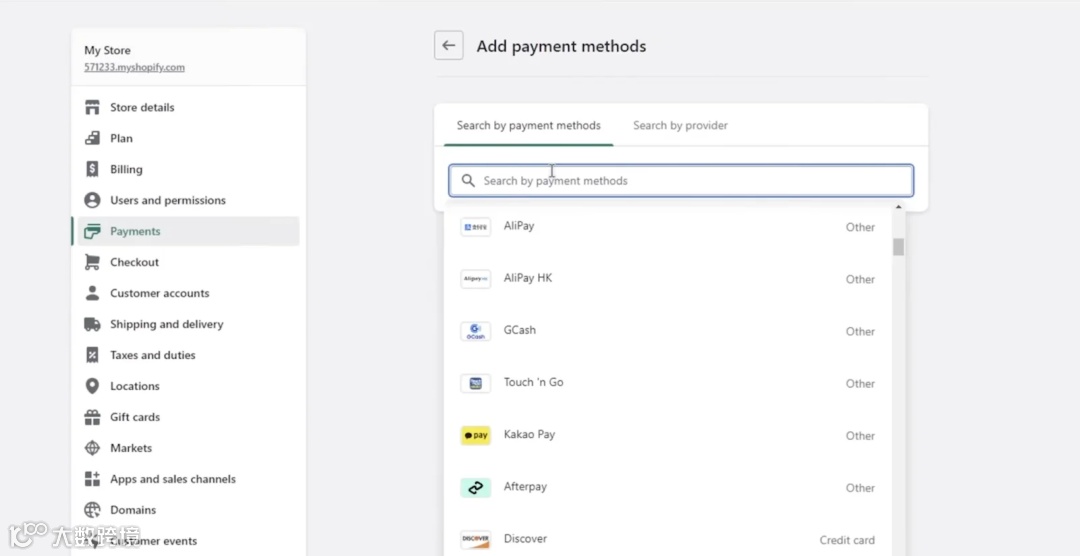Click the Other label in GCash row
1080x556 pixels.
point(860,331)
